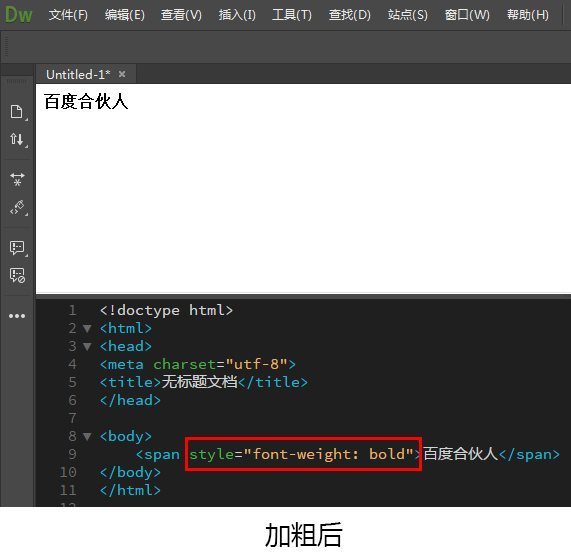The image size is (571, 554).
Task: Click line number 1 in the gutter
Action: click(72, 310)
